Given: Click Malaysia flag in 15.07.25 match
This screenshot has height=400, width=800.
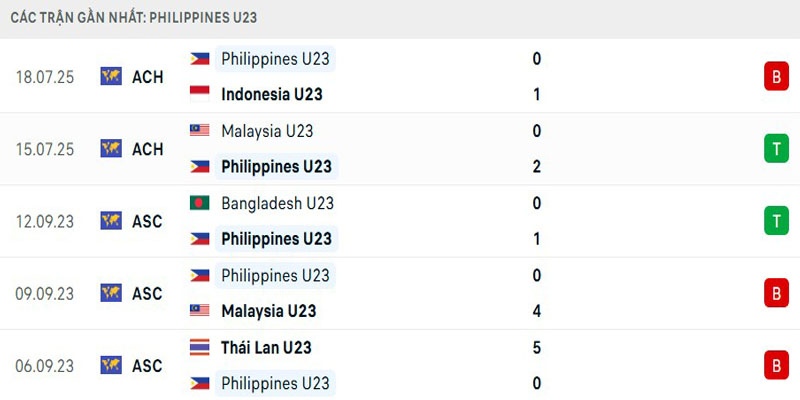Looking at the screenshot, I should (x=200, y=130).
